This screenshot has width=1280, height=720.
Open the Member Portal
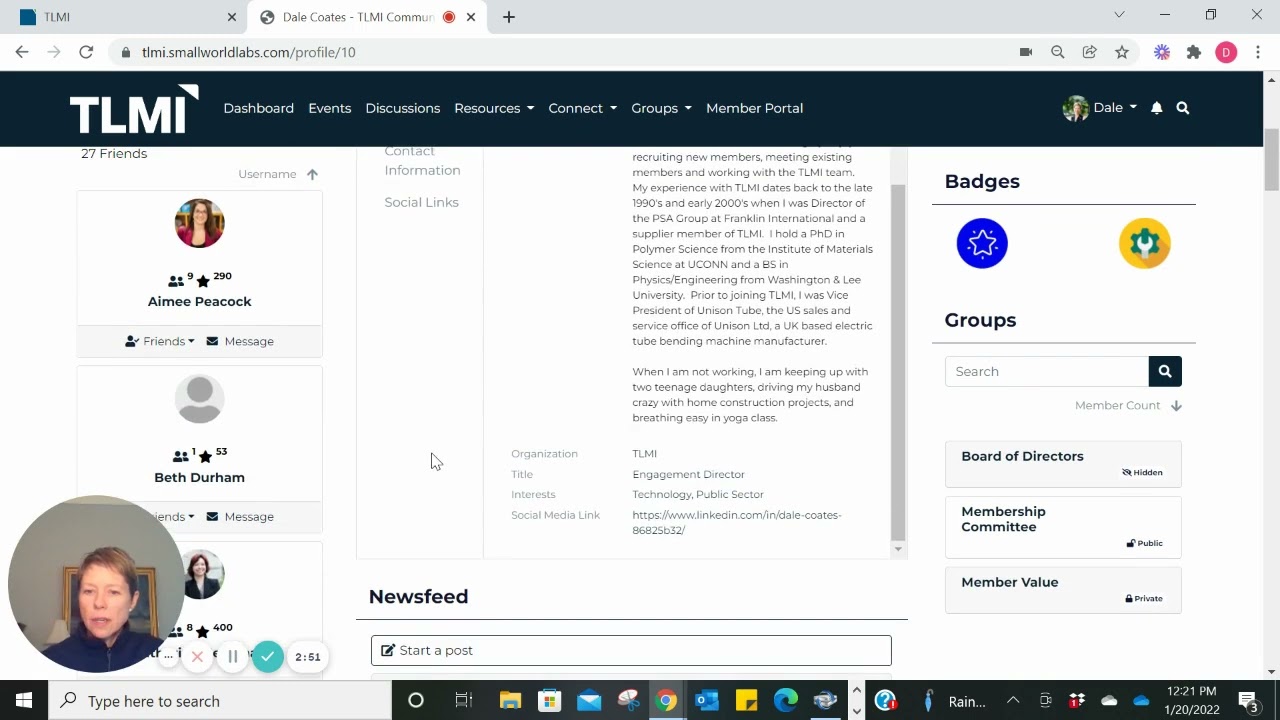[x=754, y=108]
